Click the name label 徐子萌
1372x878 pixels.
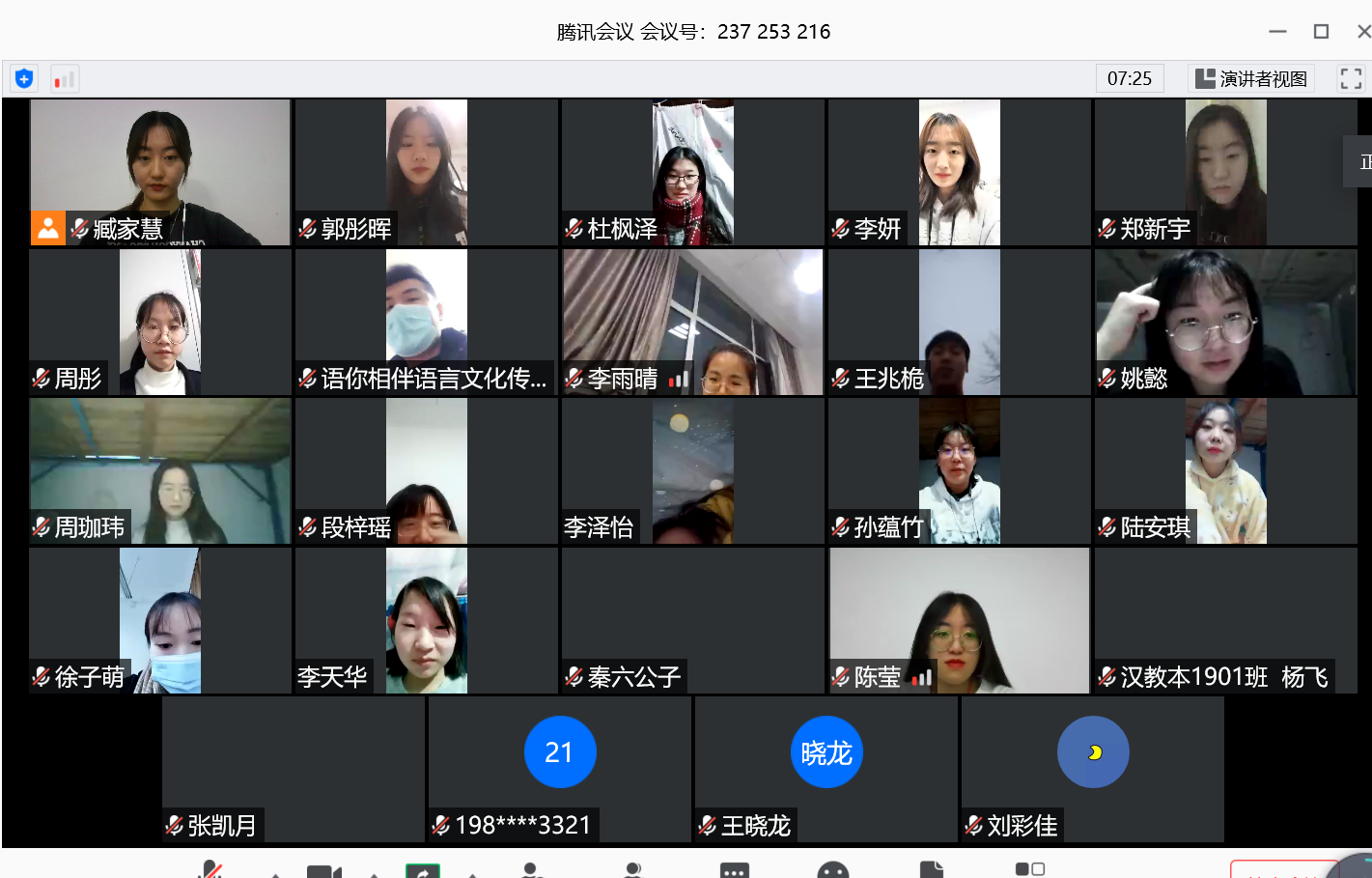tap(90, 677)
